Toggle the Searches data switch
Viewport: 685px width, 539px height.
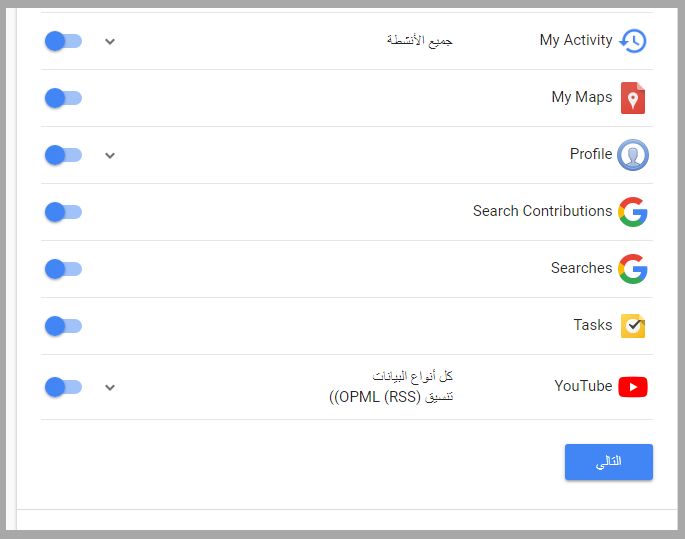[63, 269]
